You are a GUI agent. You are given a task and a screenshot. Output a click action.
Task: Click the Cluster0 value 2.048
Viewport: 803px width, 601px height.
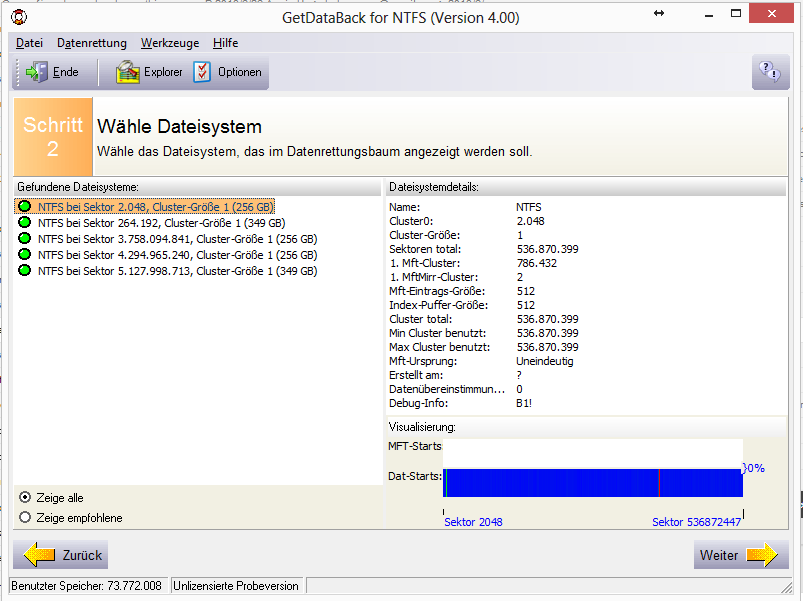(x=531, y=221)
